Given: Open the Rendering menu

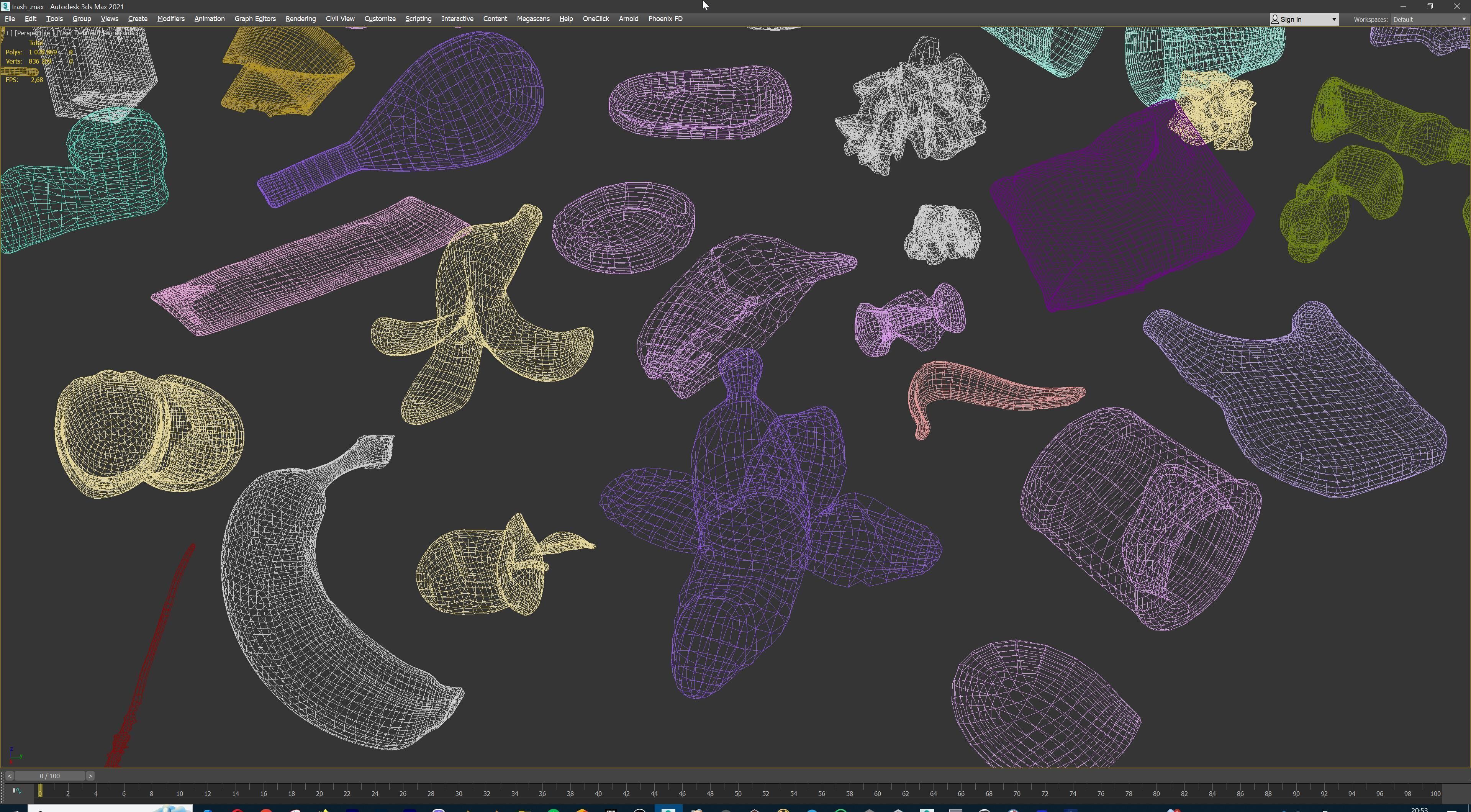Looking at the screenshot, I should [300, 19].
